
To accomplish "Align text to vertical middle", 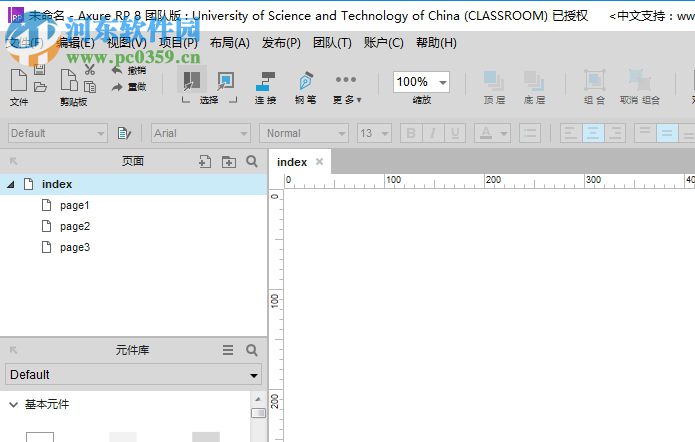I will 667,133.
